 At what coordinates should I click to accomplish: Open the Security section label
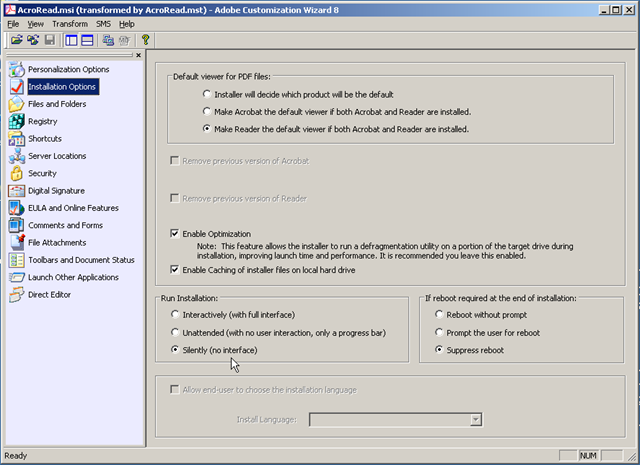pyautogui.click(x=42, y=174)
